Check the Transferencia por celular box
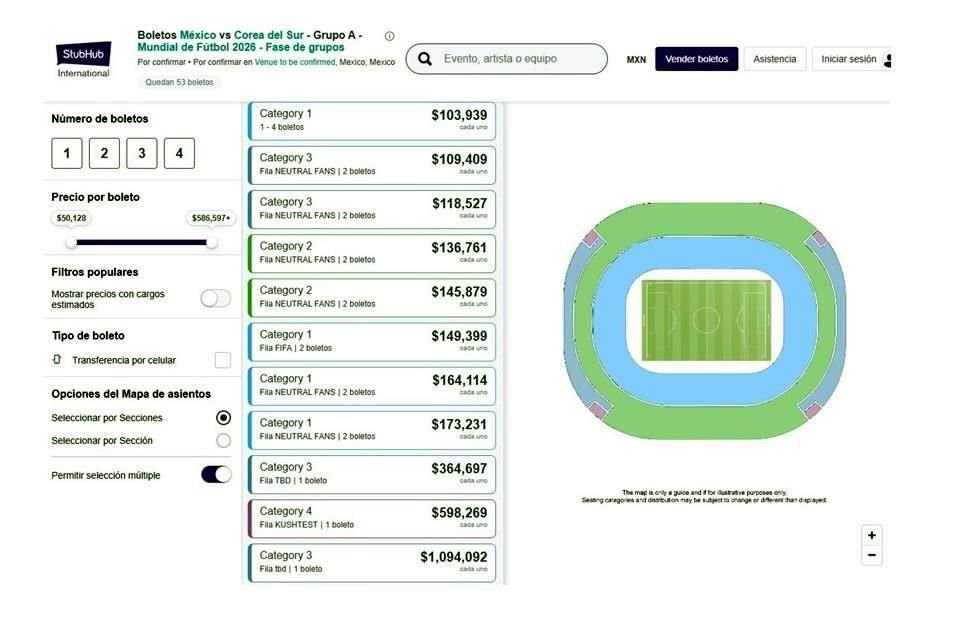This screenshot has width=960, height=640. click(223, 360)
